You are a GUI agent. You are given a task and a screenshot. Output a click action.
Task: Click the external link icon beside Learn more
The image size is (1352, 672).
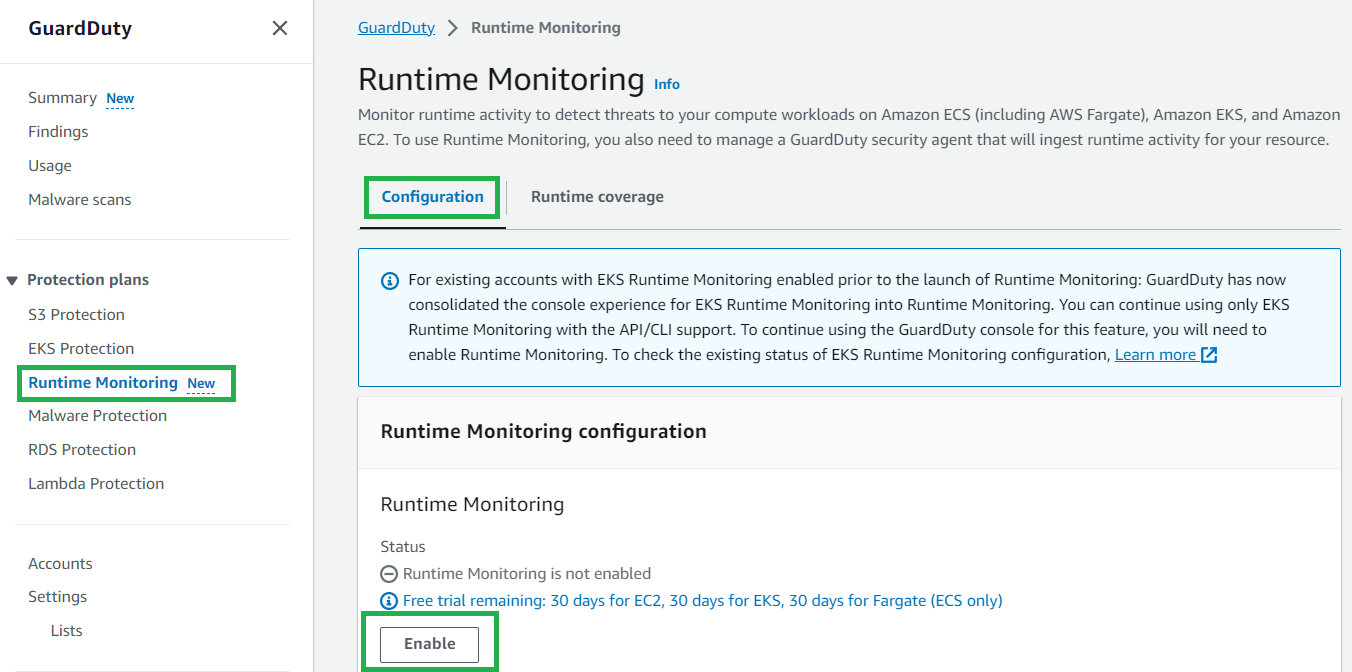point(1208,353)
